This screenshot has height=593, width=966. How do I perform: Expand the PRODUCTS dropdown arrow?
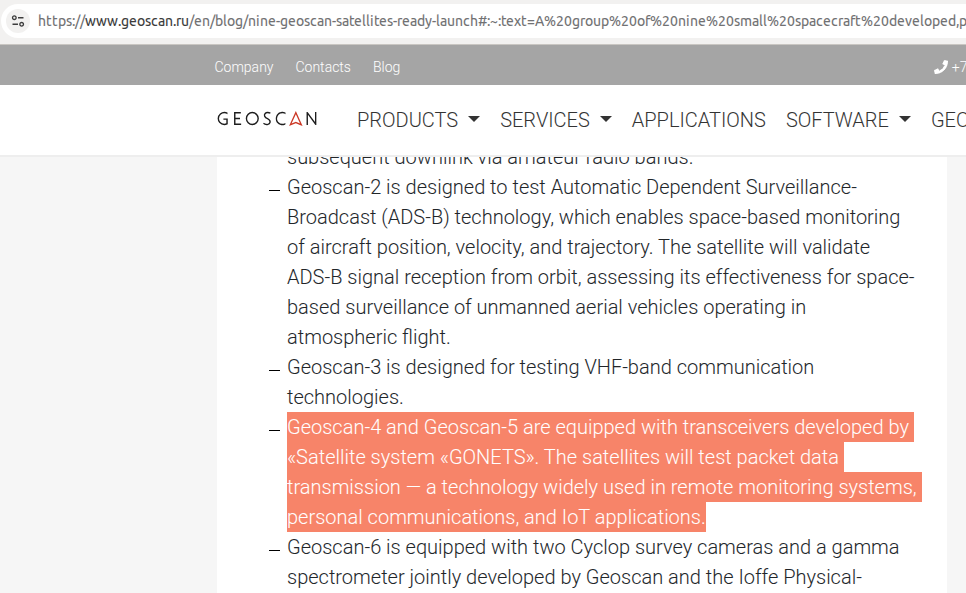(474, 119)
